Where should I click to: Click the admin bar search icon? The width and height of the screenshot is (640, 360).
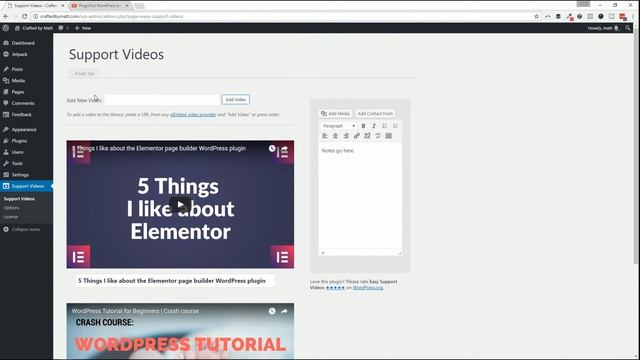[x=628, y=28]
